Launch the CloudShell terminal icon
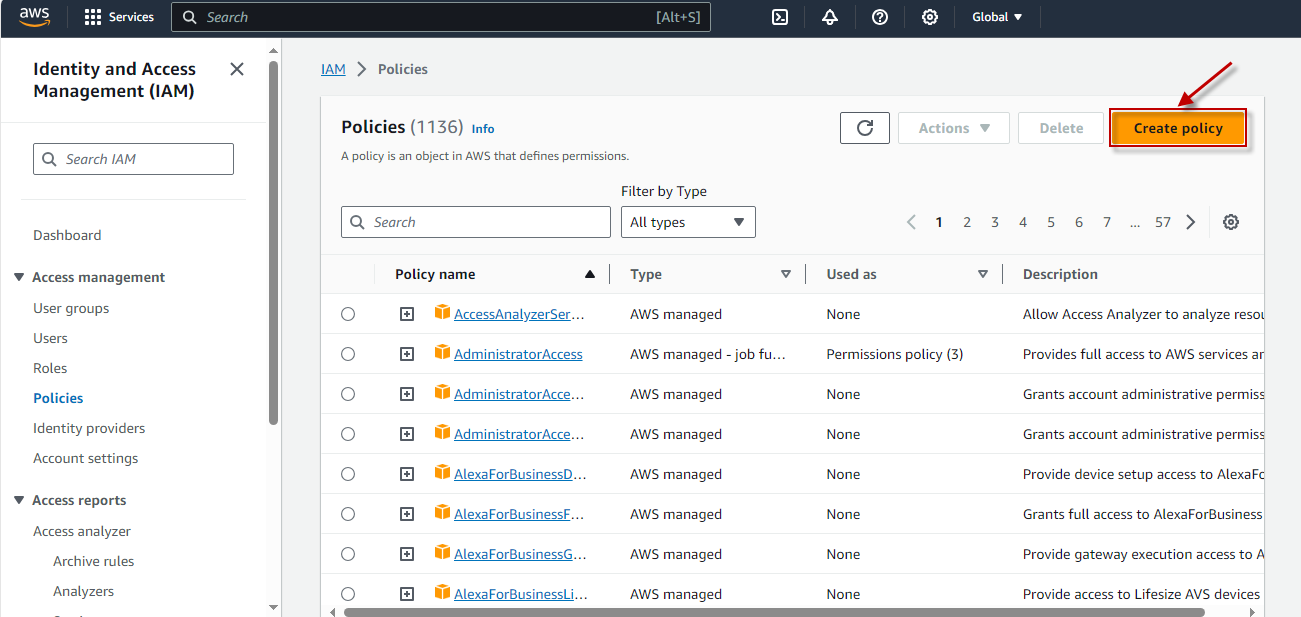The height and width of the screenshot is (617, 1301). click(x=780, y=17)
